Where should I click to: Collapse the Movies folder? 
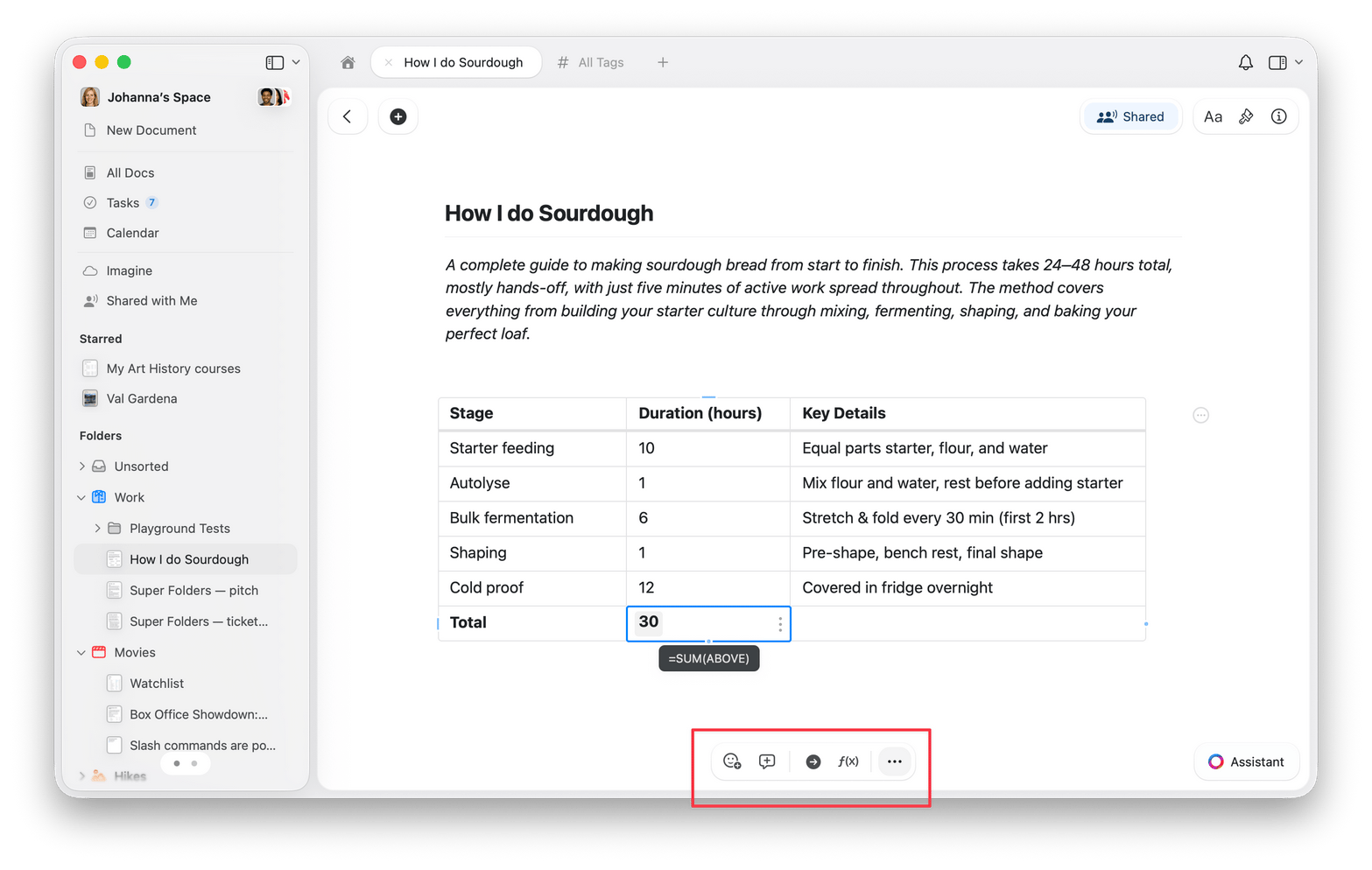[x=81, y=653]
